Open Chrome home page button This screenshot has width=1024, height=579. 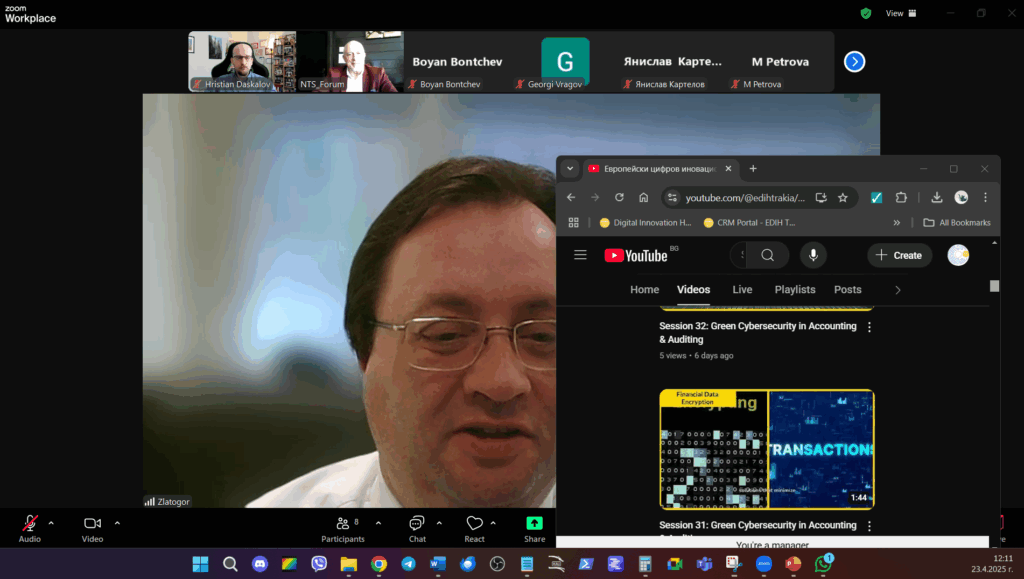(643, 197)
